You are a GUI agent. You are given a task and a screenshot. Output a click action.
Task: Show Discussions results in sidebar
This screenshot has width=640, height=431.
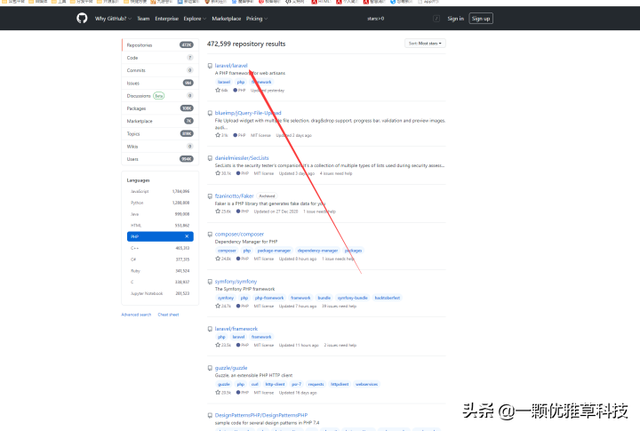[x=160, y=96]
